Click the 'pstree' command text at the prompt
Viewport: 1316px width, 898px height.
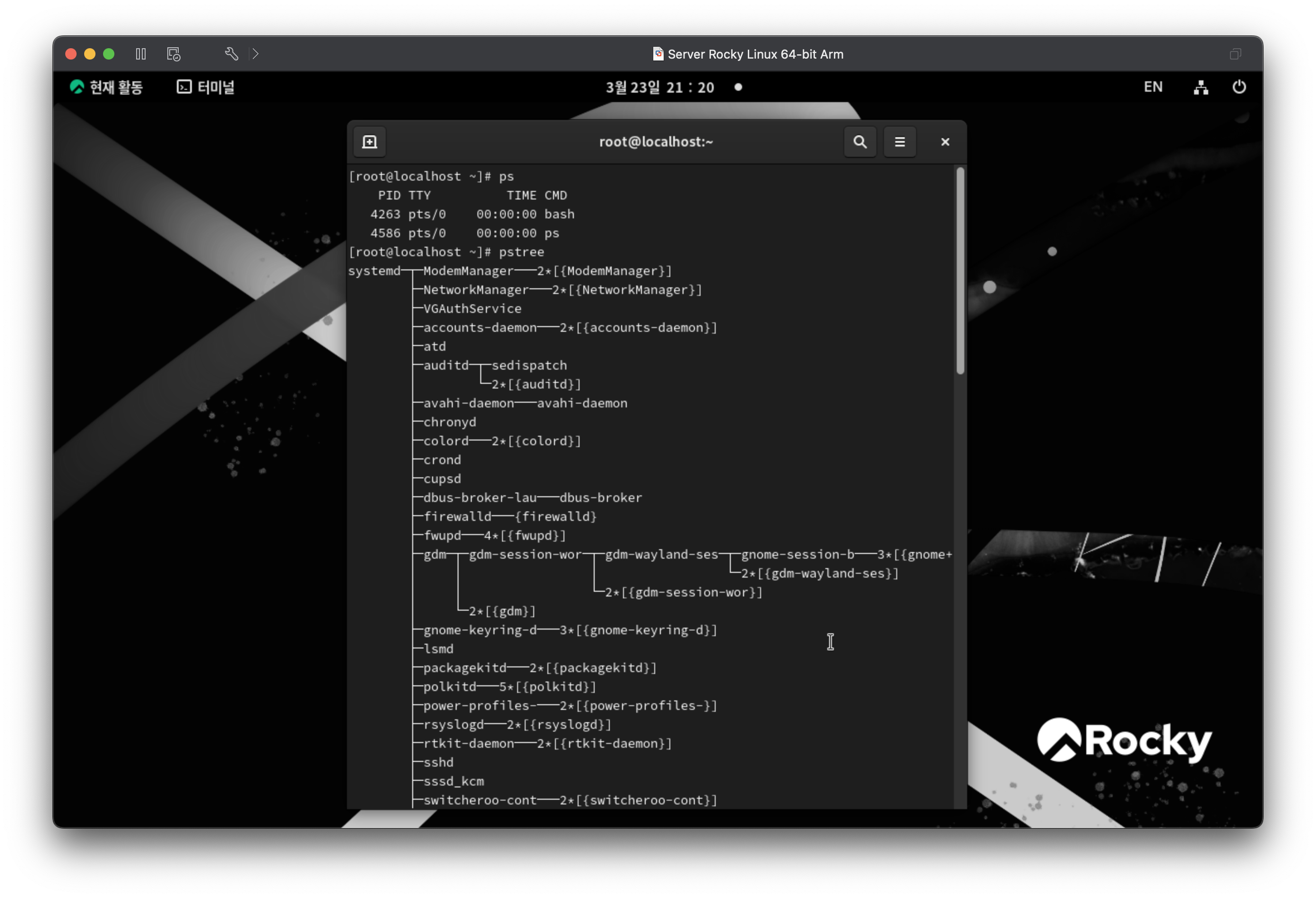pyautogui.click(x=521, y=252)
